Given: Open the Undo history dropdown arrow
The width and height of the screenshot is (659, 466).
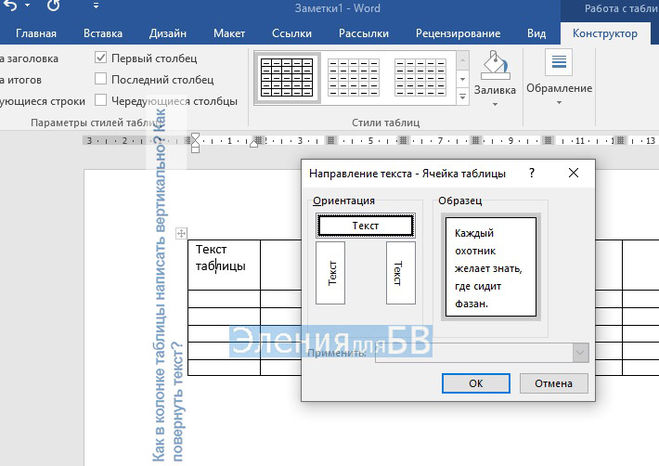Looking at the screenshot, I should (x=27, y=5).
